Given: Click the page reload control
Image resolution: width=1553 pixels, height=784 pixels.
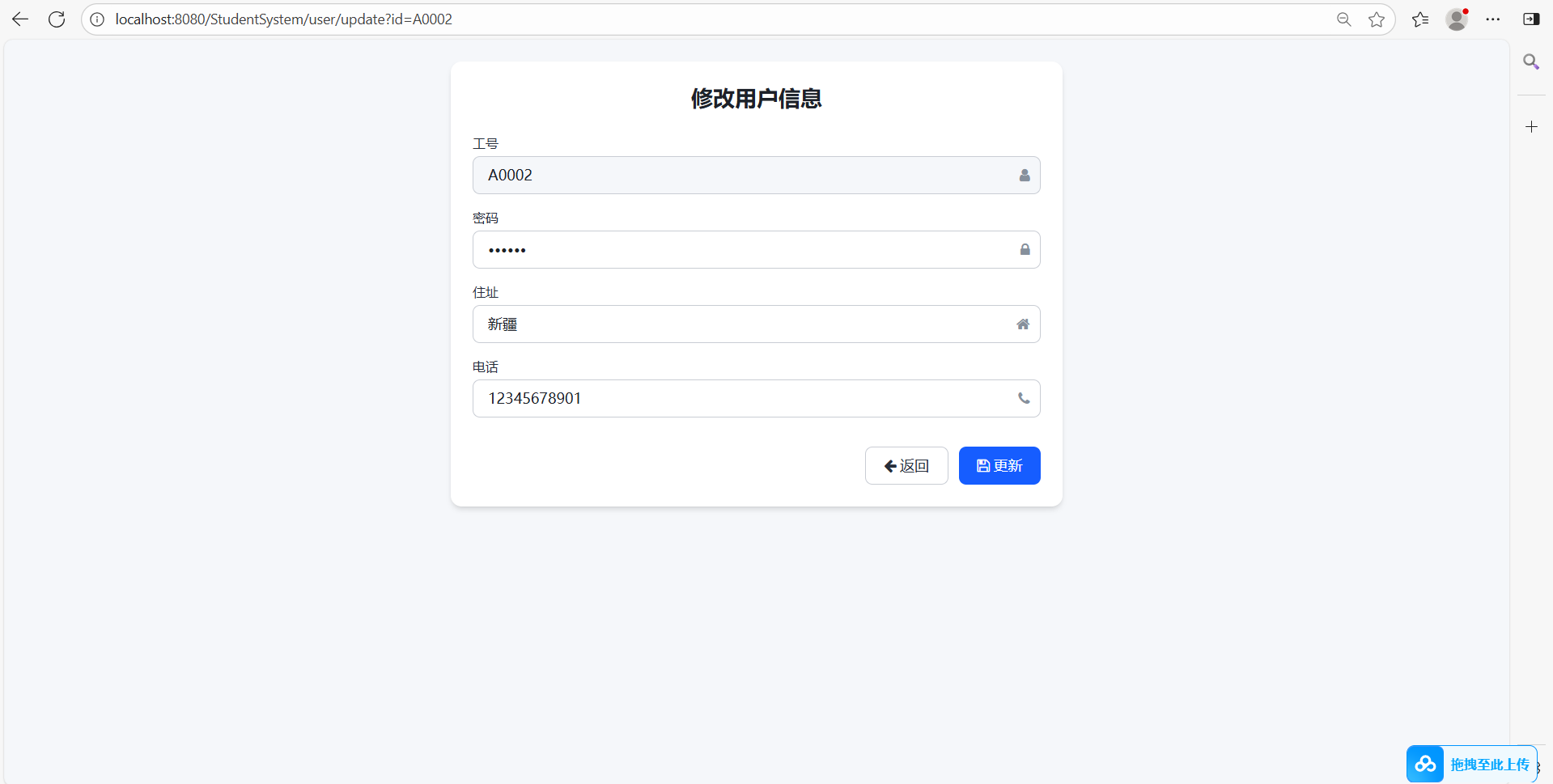Looking at the screenshot, I should click(56, 19).
